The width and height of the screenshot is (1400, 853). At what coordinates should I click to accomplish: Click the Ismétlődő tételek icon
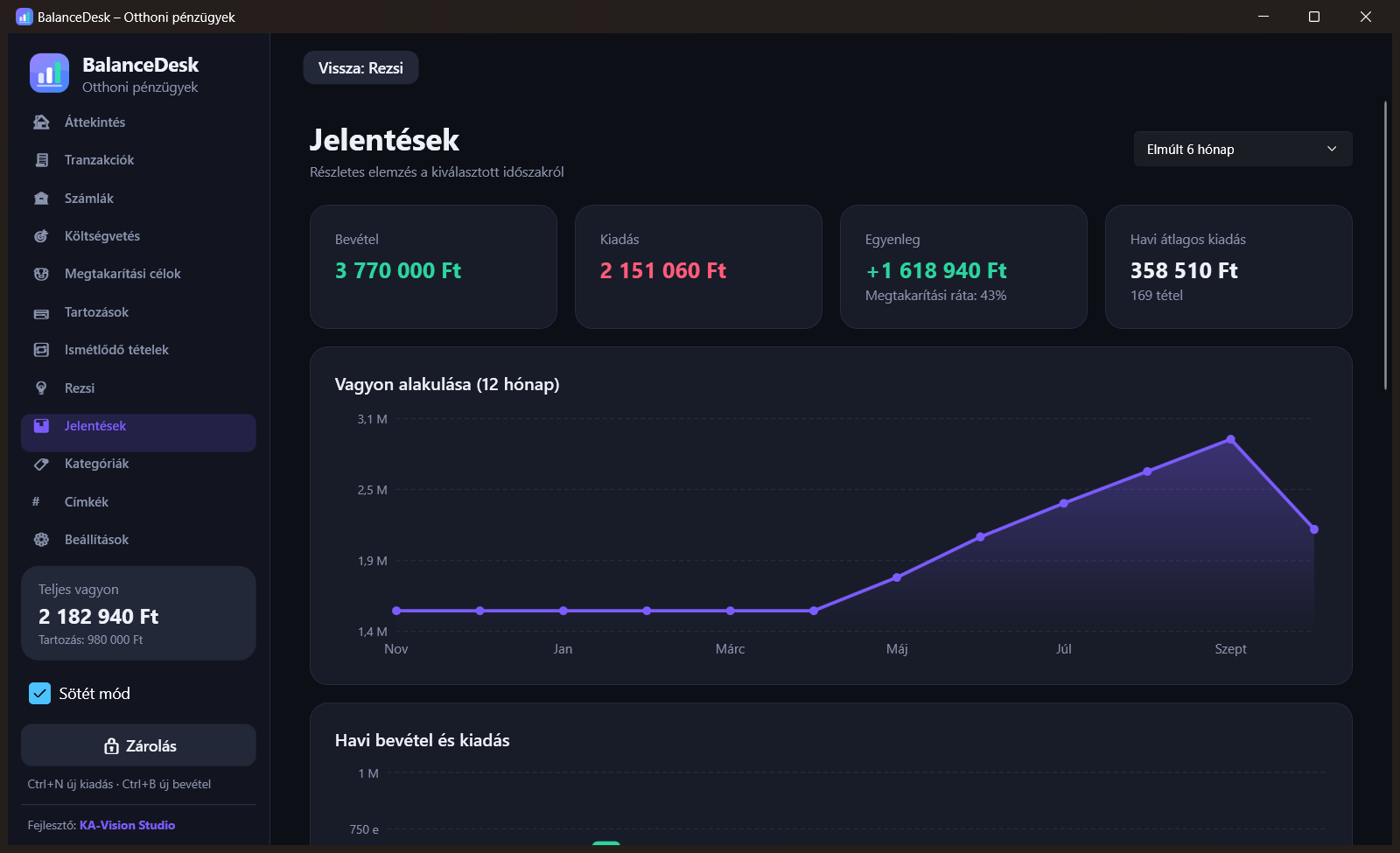click(41, 350)
